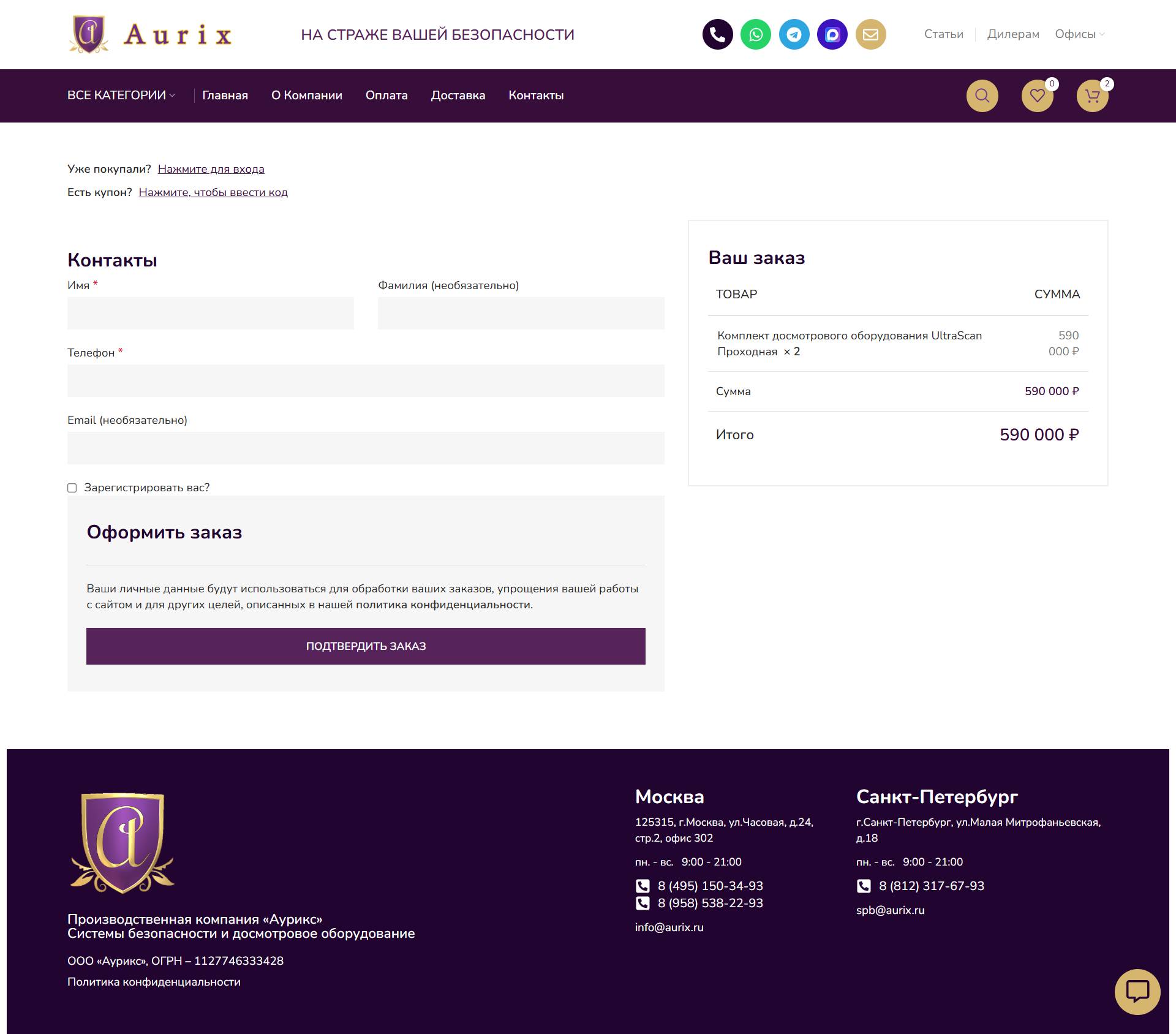Call Moscow number 8 (495) 150-34-93
The height and width of the screenshot is (1034, 1176).
pyautogui.click(x=710, y=886)
